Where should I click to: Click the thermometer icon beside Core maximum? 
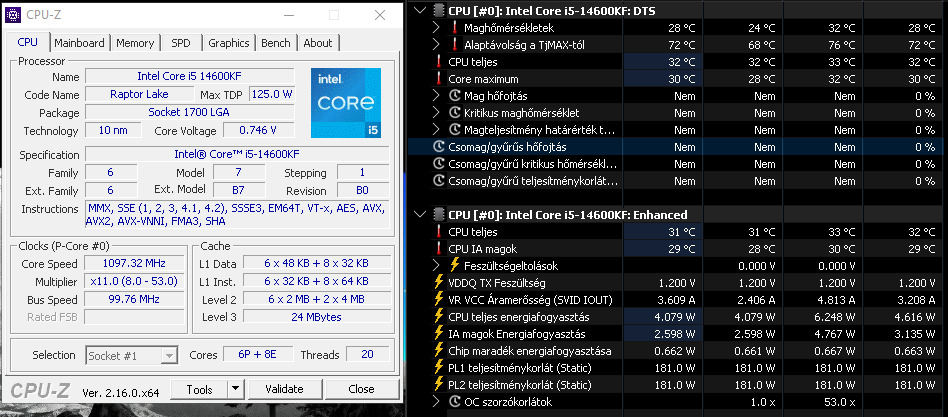[x=439, y=79]
